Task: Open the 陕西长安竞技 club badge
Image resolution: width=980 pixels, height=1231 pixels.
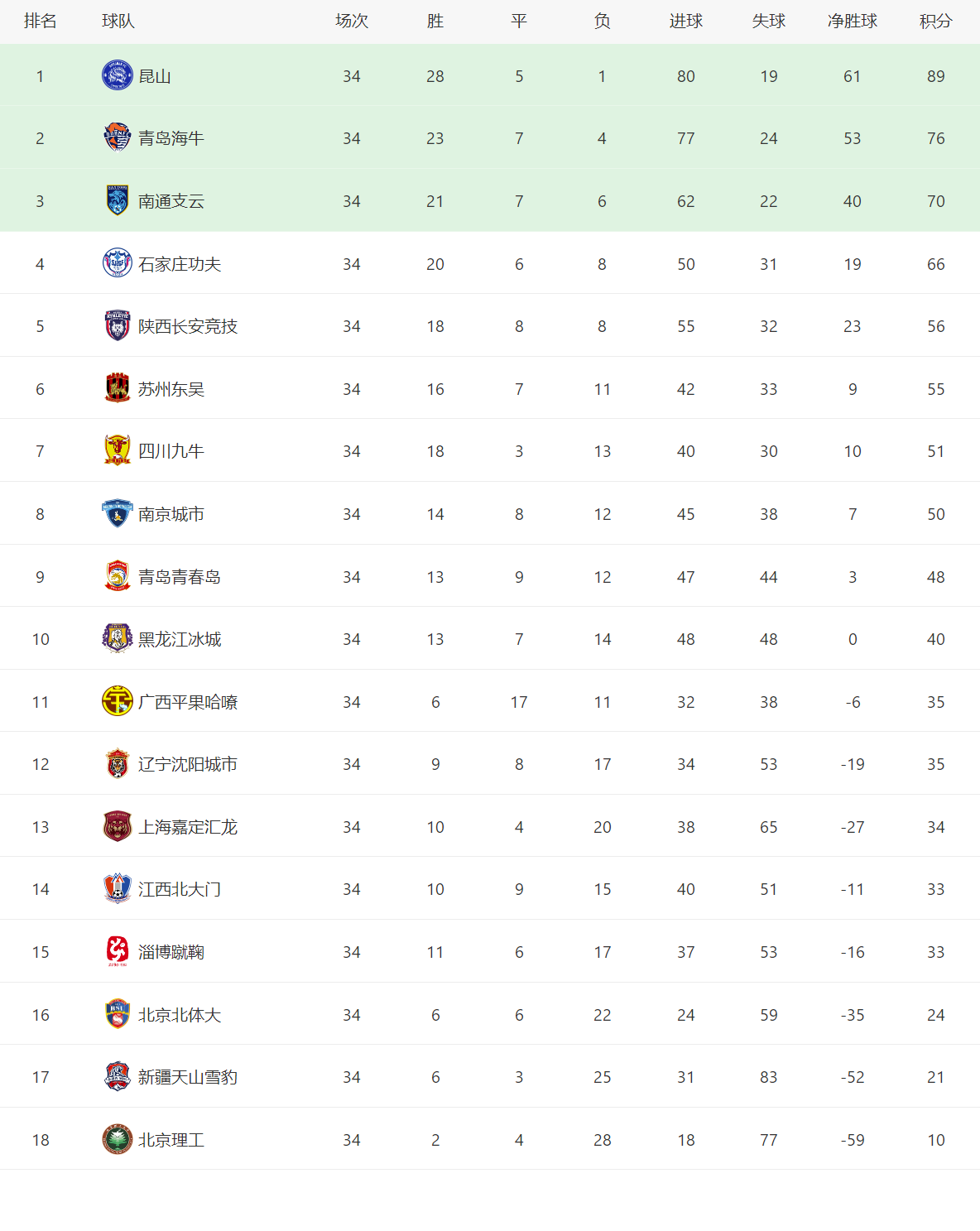Action: [x=118, y=326]
